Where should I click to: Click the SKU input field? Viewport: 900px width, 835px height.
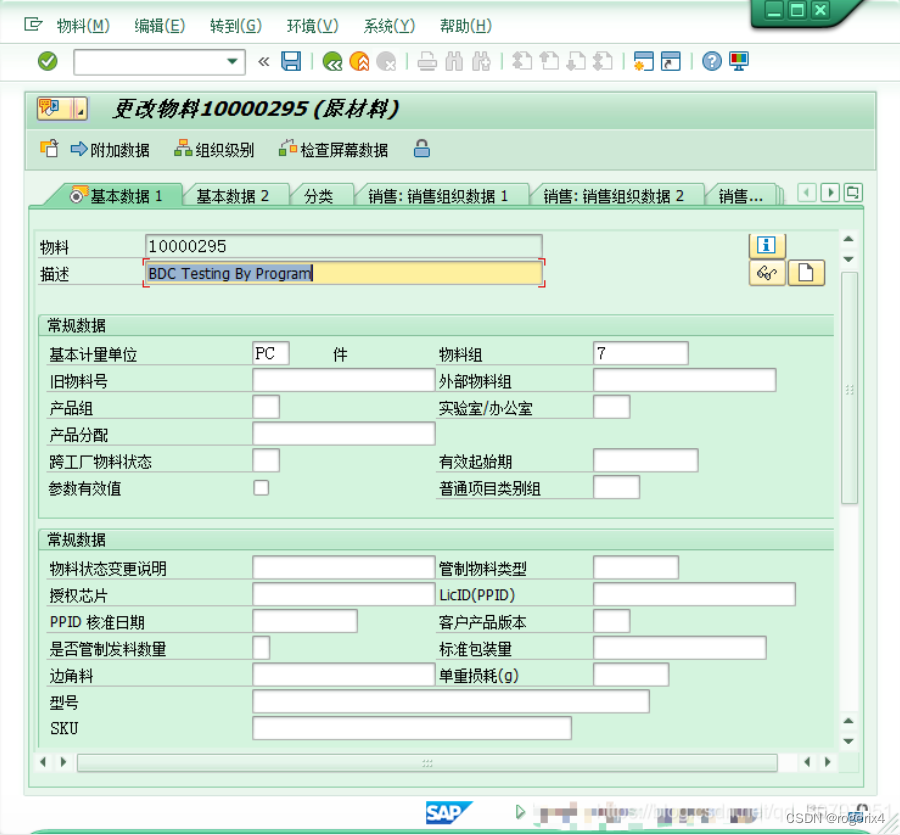(x=412, y=728)
